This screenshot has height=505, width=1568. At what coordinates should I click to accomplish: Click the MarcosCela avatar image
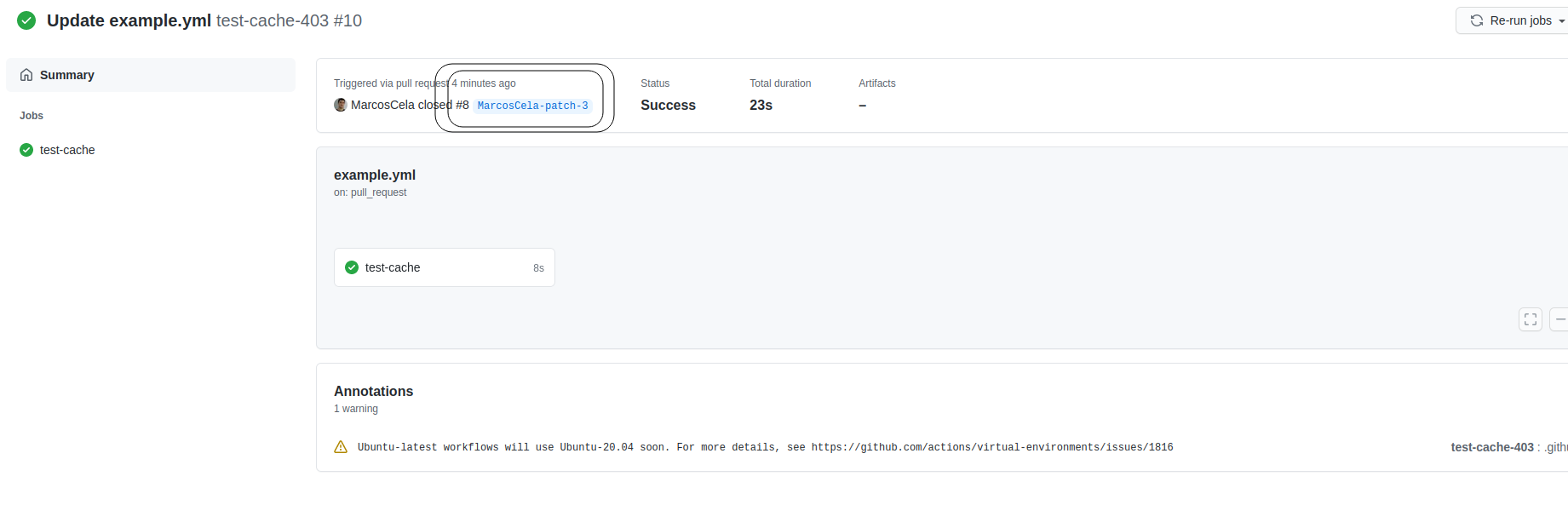click(x=341, y=105)
